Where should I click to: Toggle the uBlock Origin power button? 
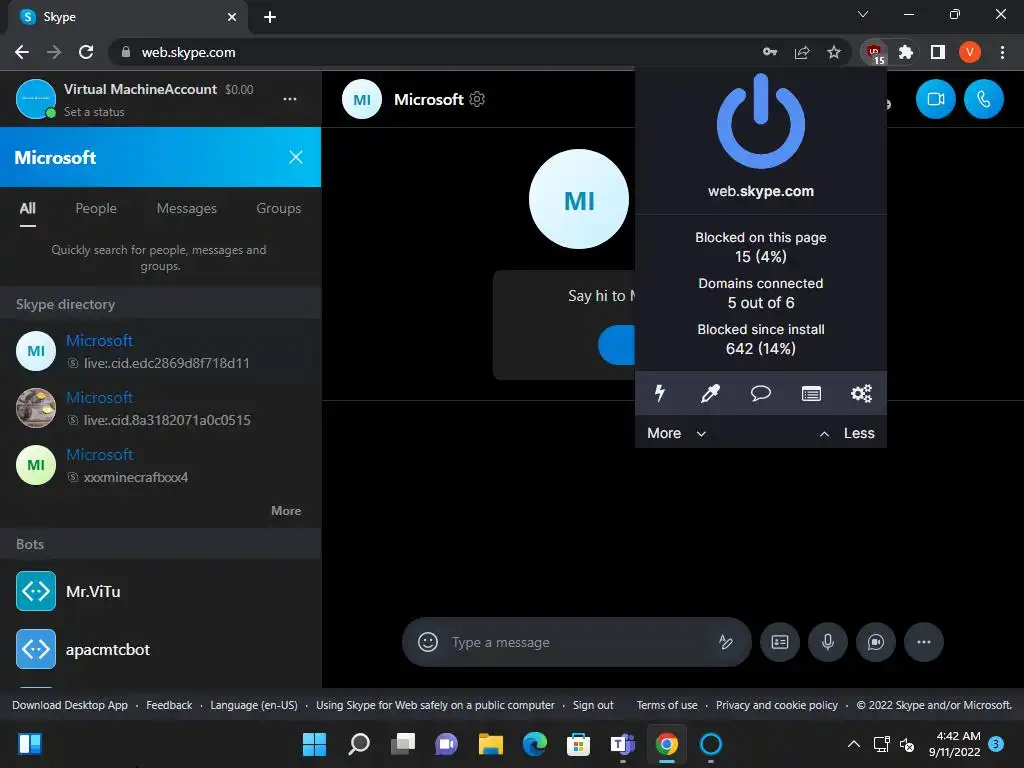pos(761,121)
